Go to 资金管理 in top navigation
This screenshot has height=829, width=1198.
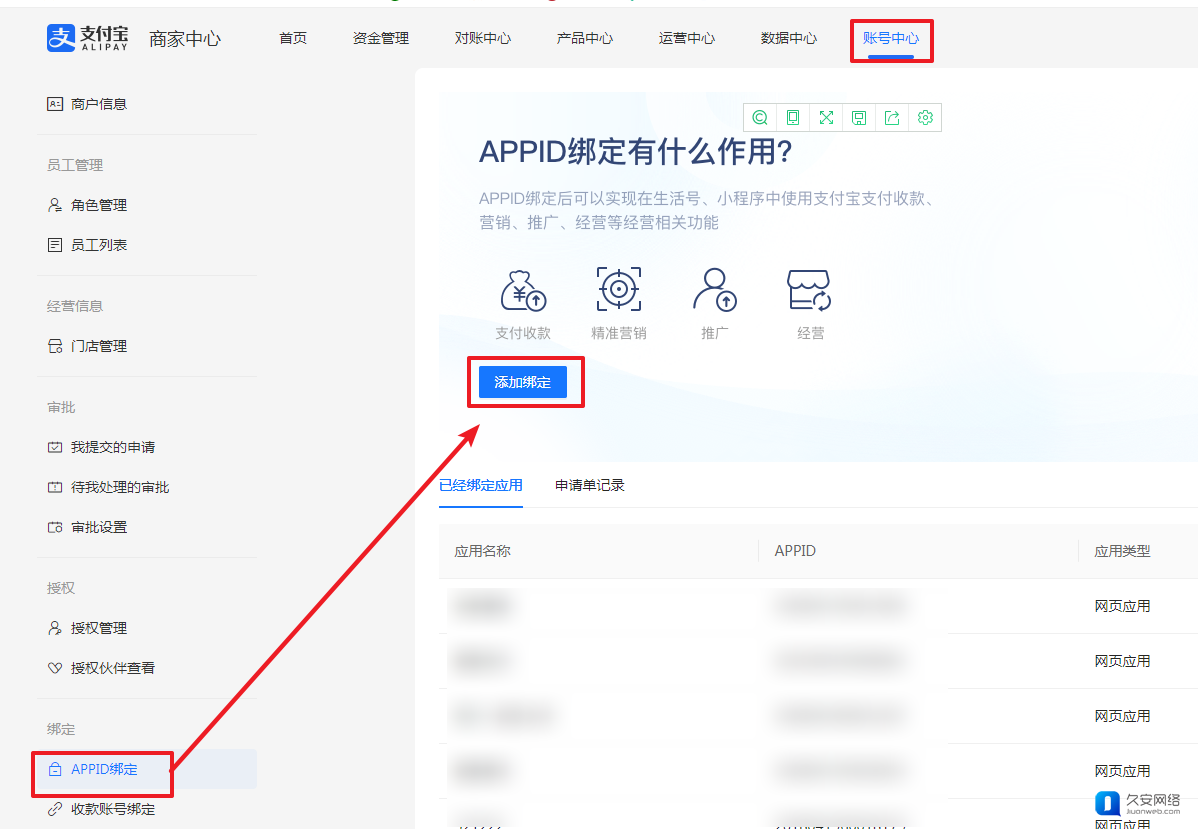click(x=381, y=38)
